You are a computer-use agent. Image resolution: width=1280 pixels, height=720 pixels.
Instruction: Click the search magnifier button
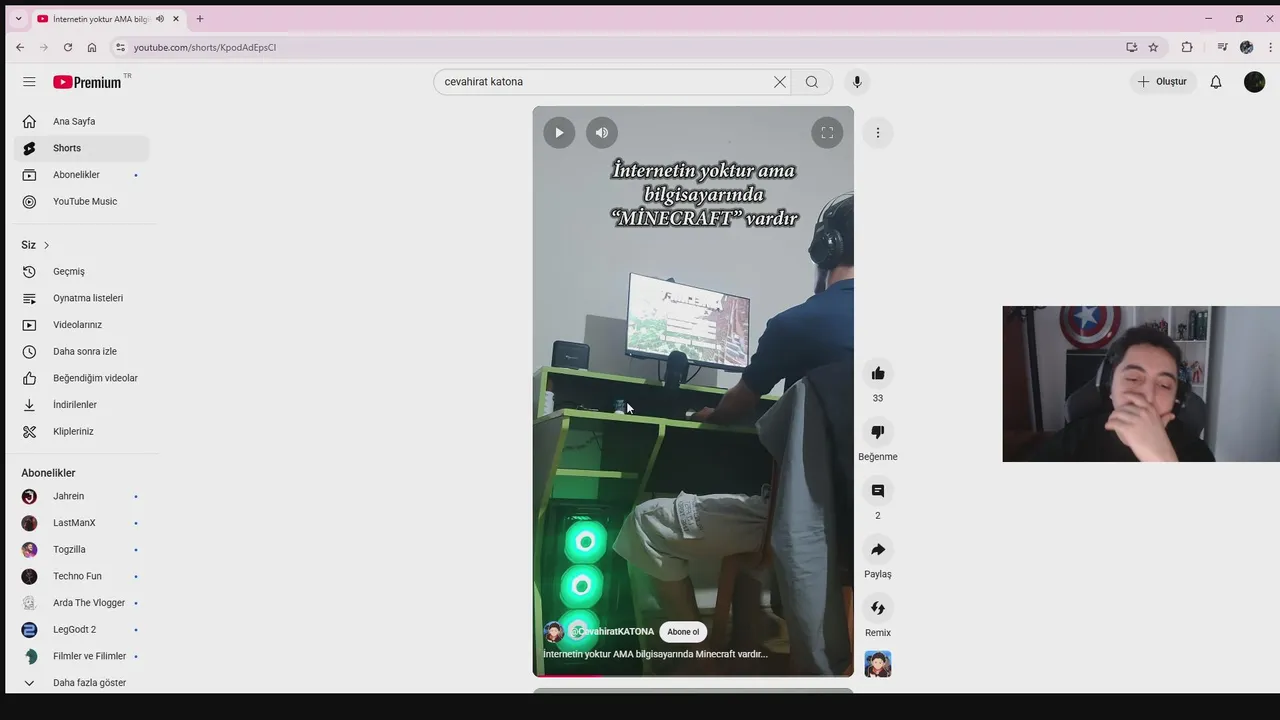tap(812, 82)
